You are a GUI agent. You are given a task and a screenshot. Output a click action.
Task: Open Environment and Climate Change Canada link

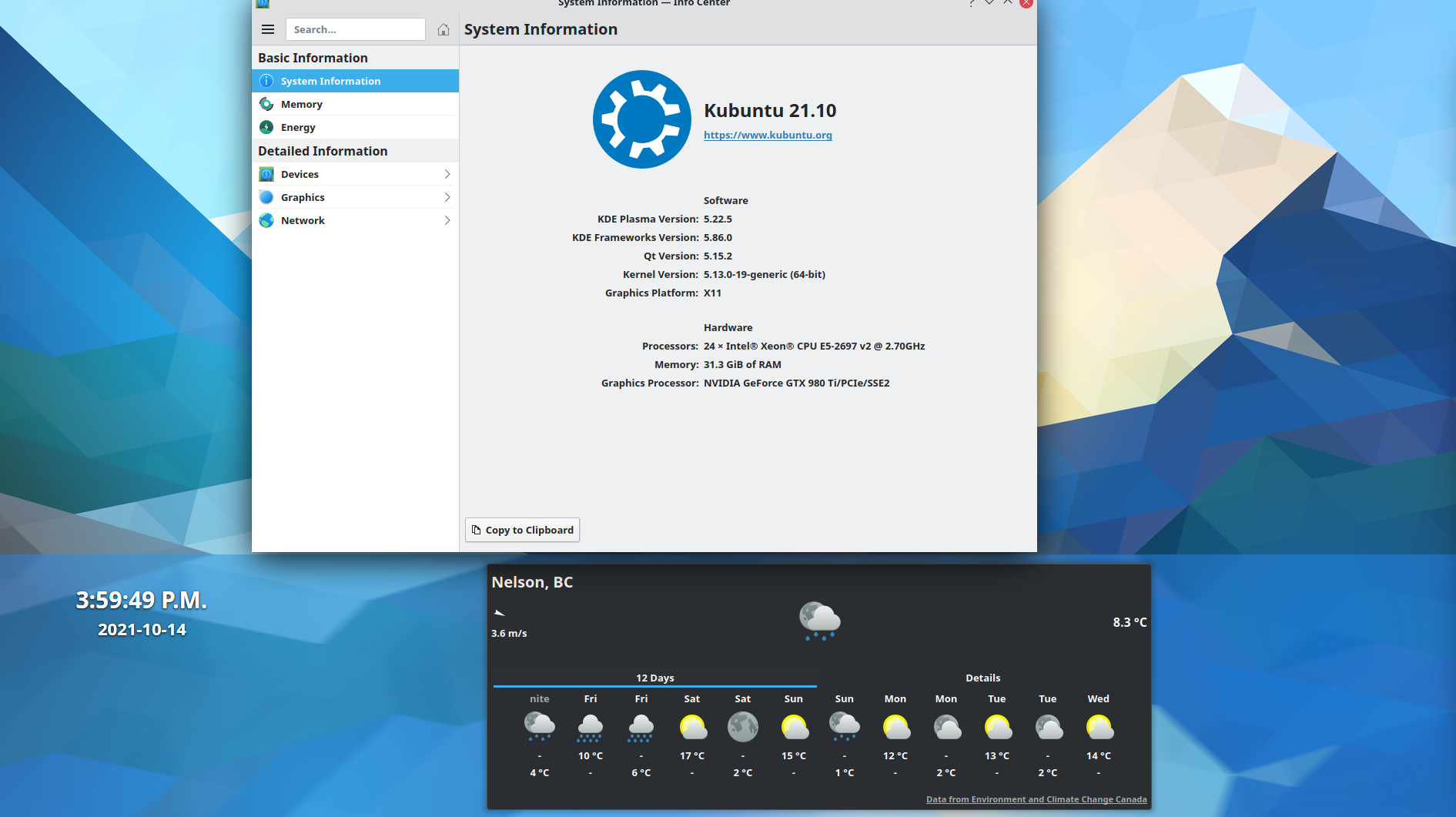point(1036,799)
